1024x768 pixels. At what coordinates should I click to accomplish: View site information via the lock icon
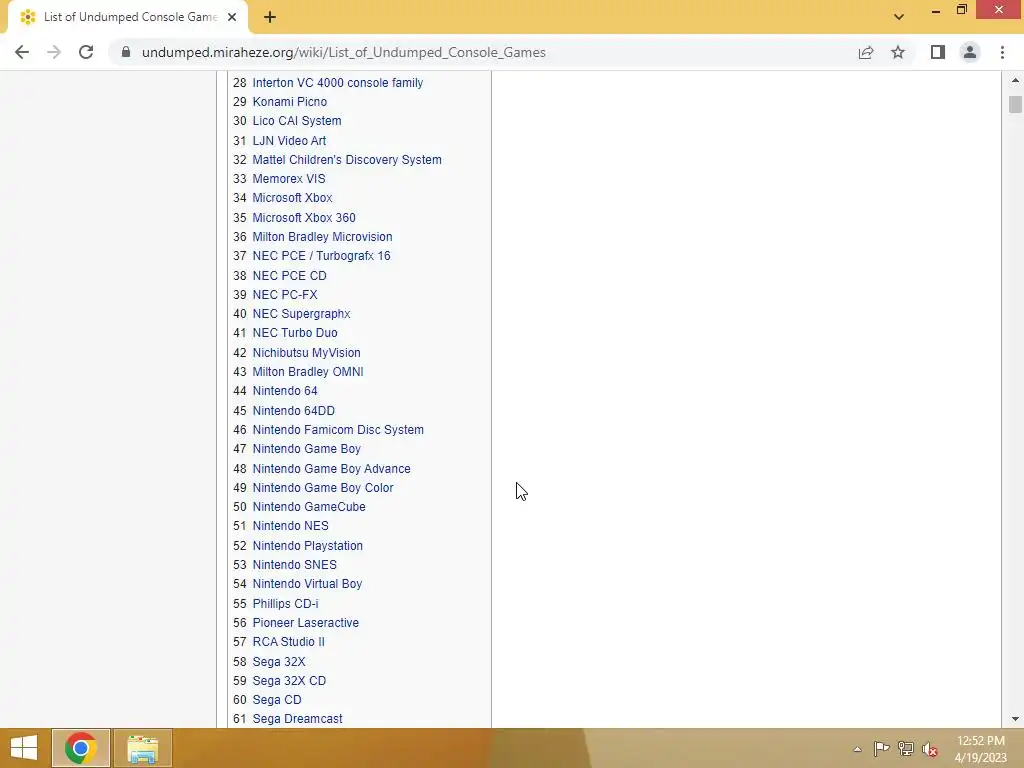click(x=126, y=52)
